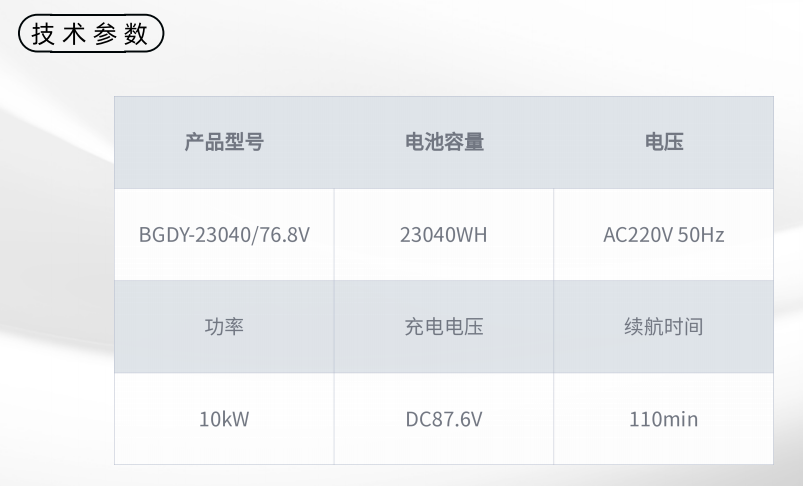Viewport: 803px width, 486px height.
Task: Click the 110min runtime value
Action: click(664, 419)
